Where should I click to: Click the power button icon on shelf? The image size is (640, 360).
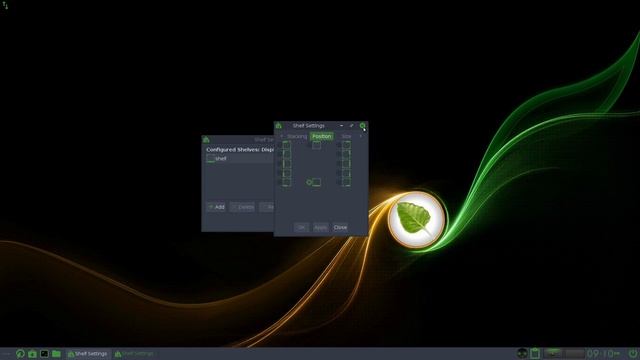click(633, 353)
